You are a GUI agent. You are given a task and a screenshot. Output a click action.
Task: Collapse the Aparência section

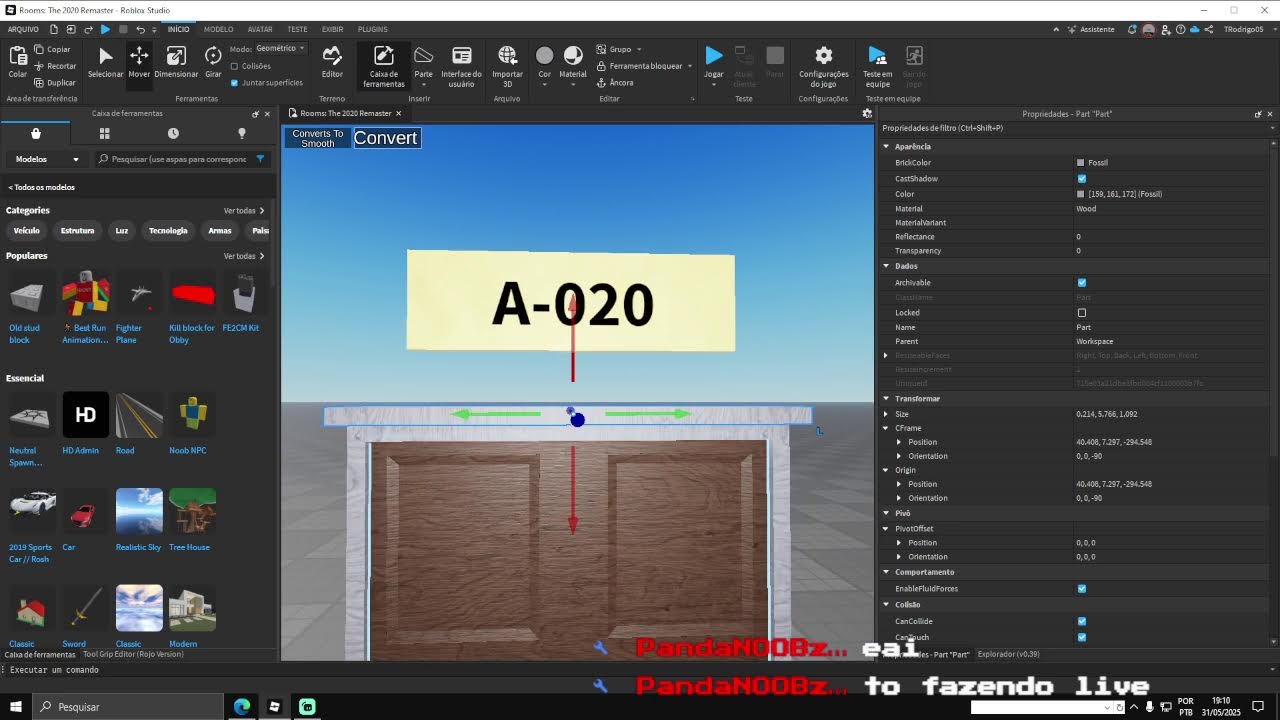click(x=886, y=147)
